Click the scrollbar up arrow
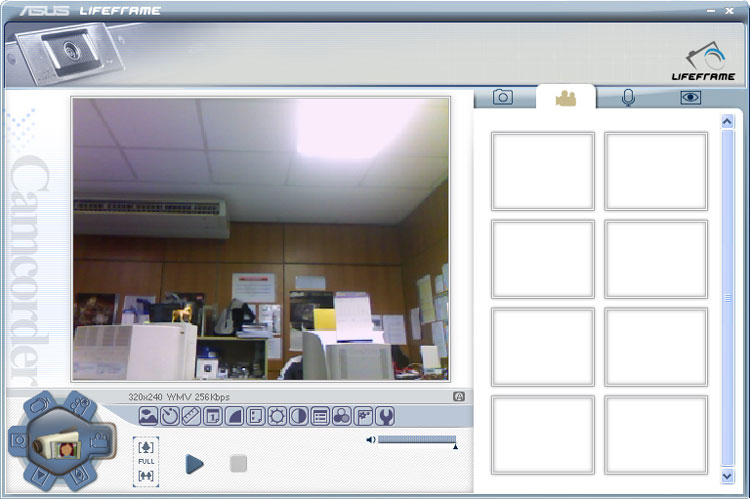The image size is (750, 499). (727, 122)
